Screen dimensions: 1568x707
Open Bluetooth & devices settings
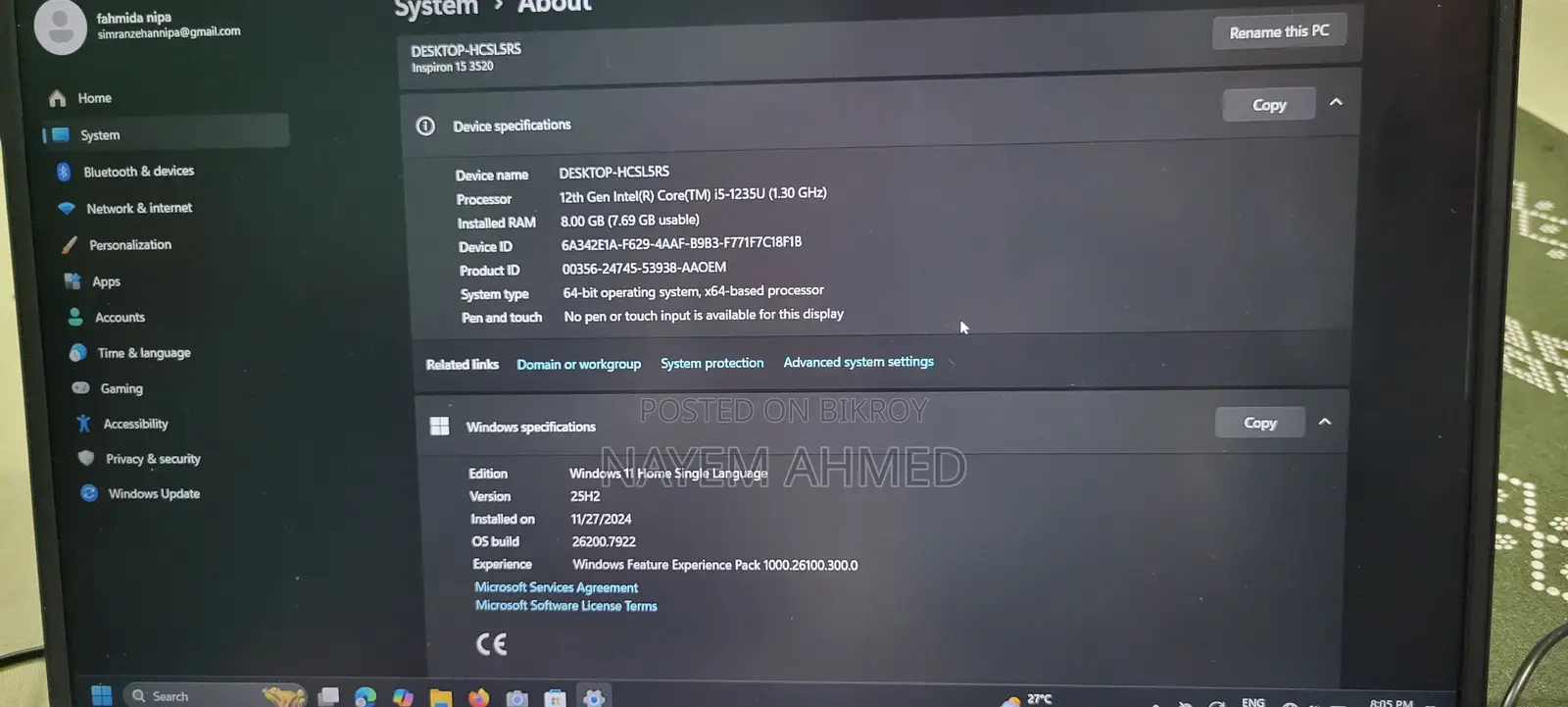click(139, 171)
